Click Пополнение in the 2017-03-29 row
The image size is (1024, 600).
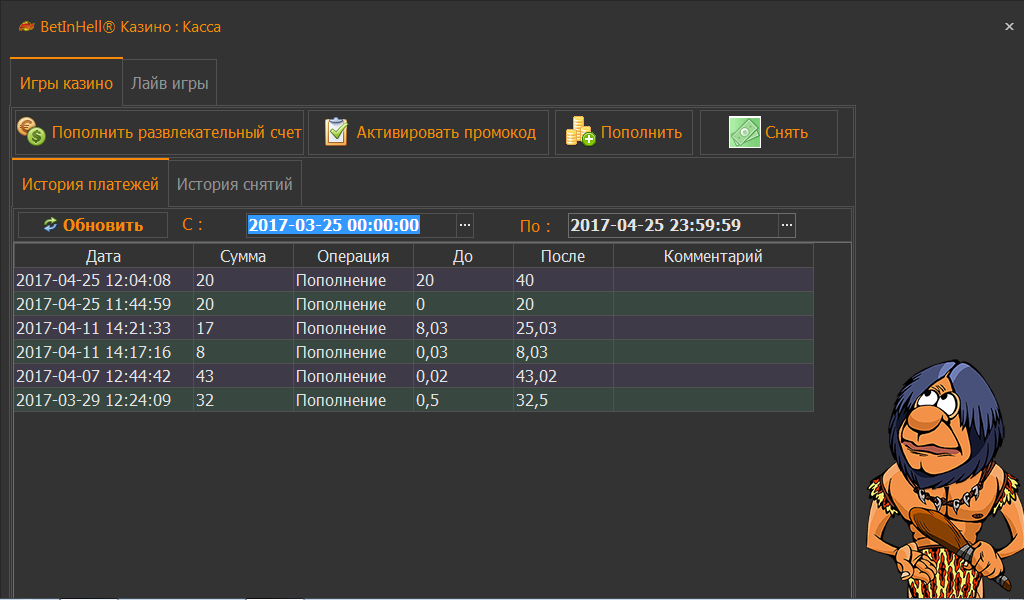341,400
